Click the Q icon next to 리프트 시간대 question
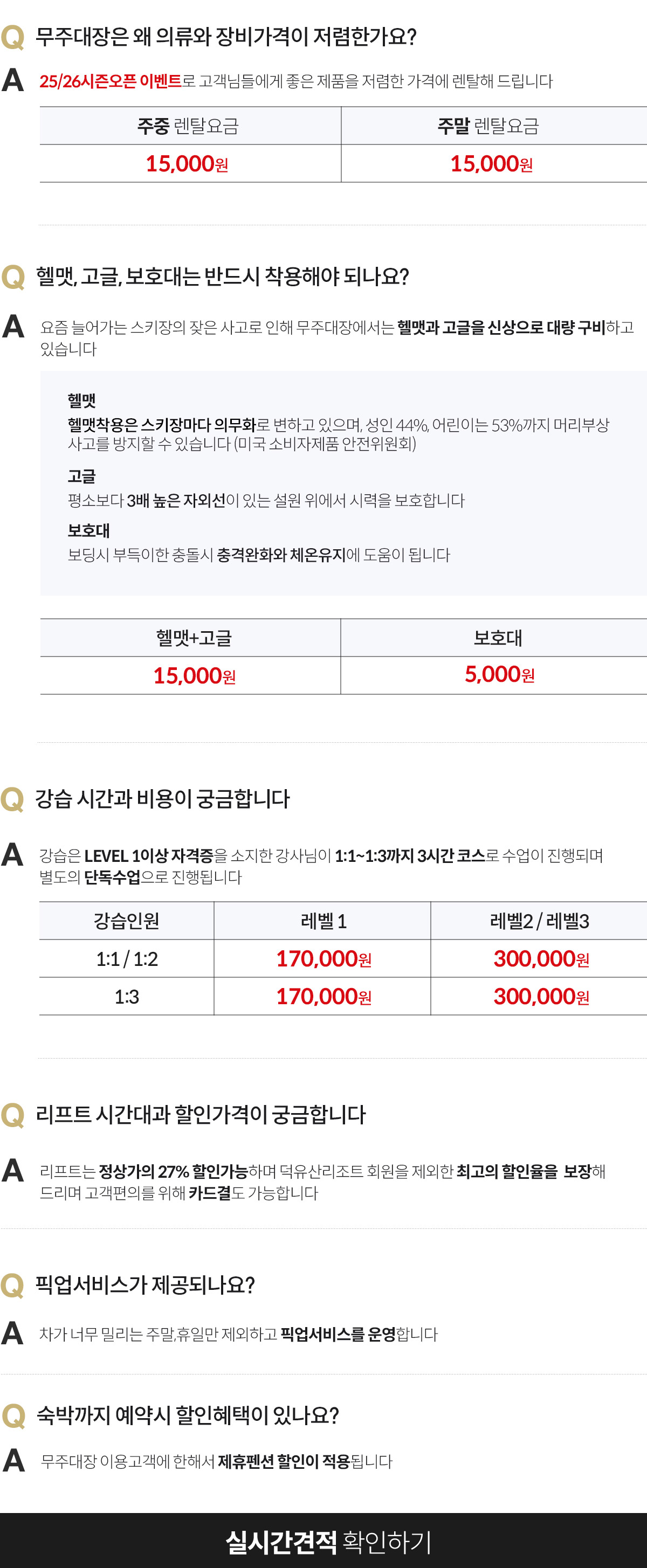The width and height of the screenshot is (647, 1568). tap(13, 1116)
